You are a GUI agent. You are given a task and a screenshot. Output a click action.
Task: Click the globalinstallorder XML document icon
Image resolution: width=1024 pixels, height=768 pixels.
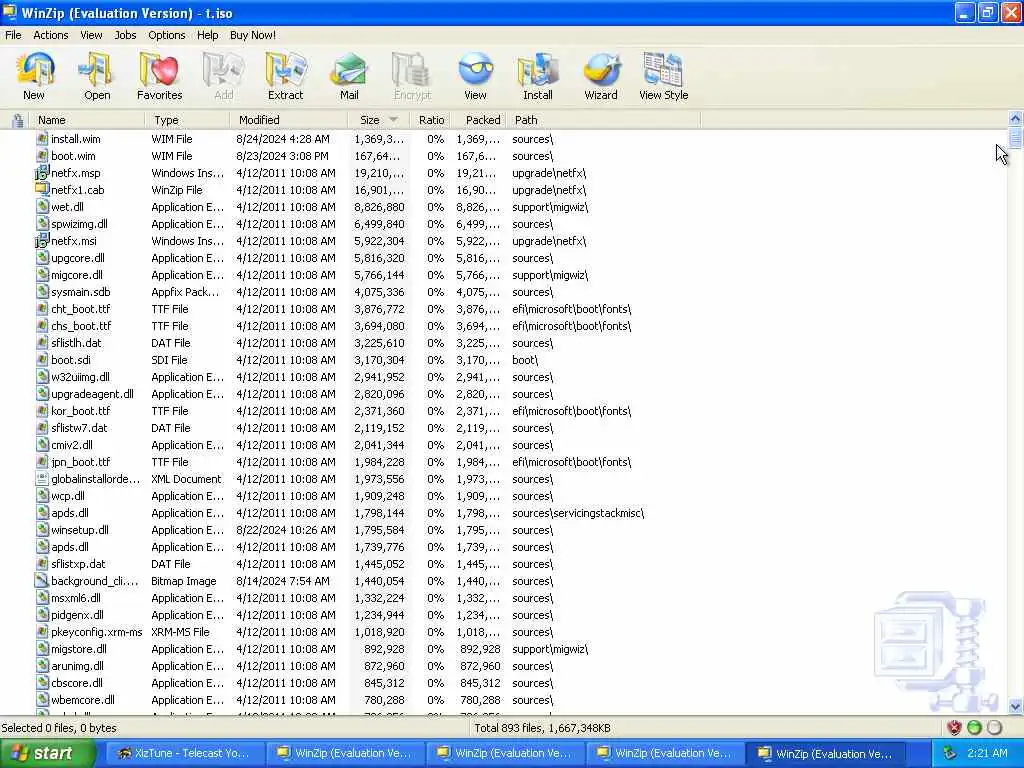coord(42,479)
